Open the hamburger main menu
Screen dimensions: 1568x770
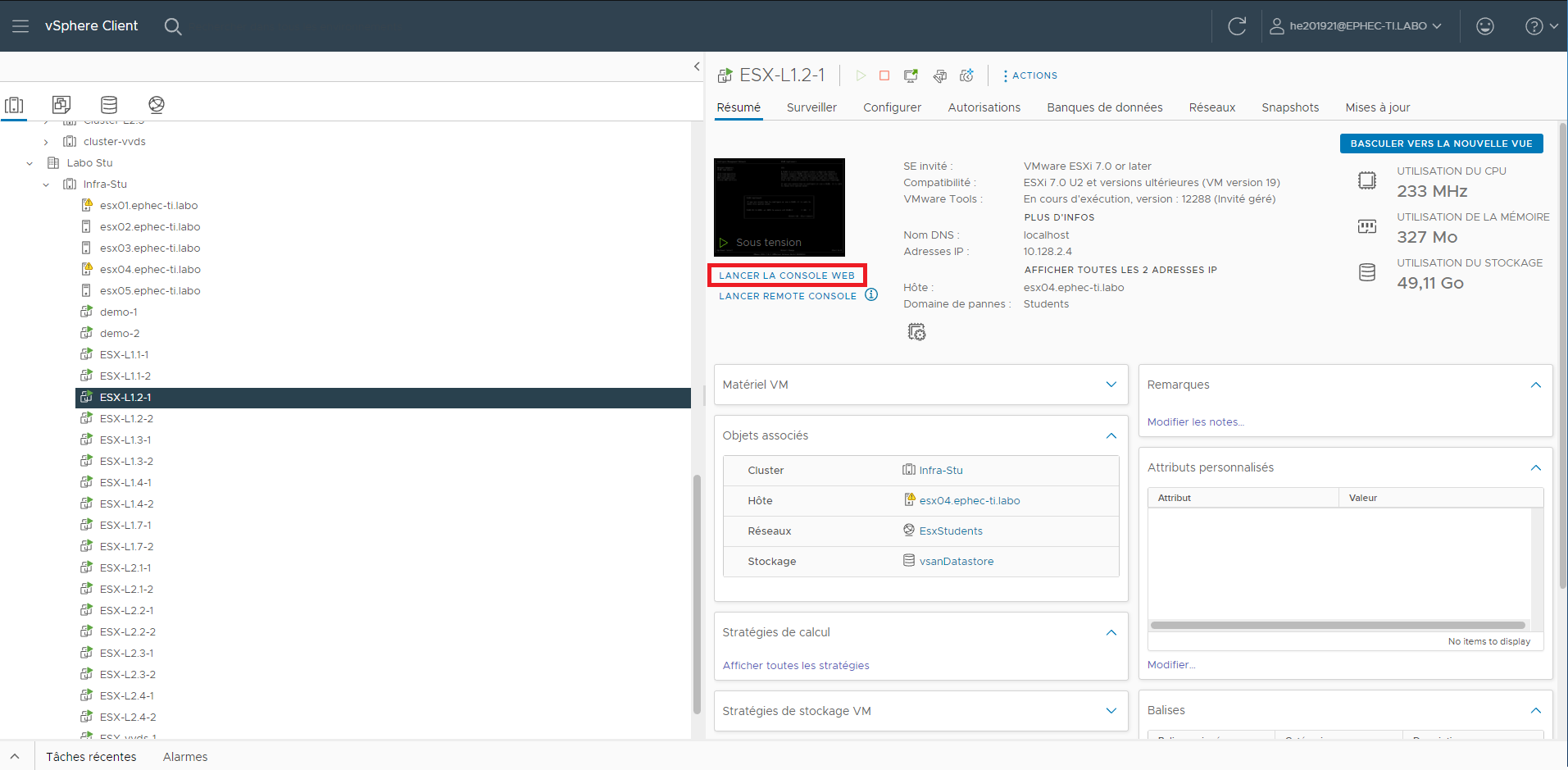point(20,26)
